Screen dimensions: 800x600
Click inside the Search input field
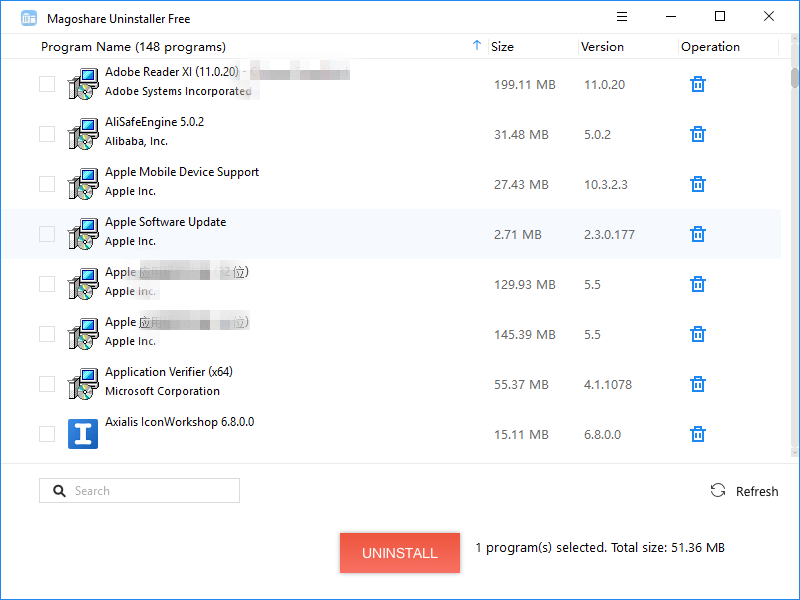tap(150, 491)
